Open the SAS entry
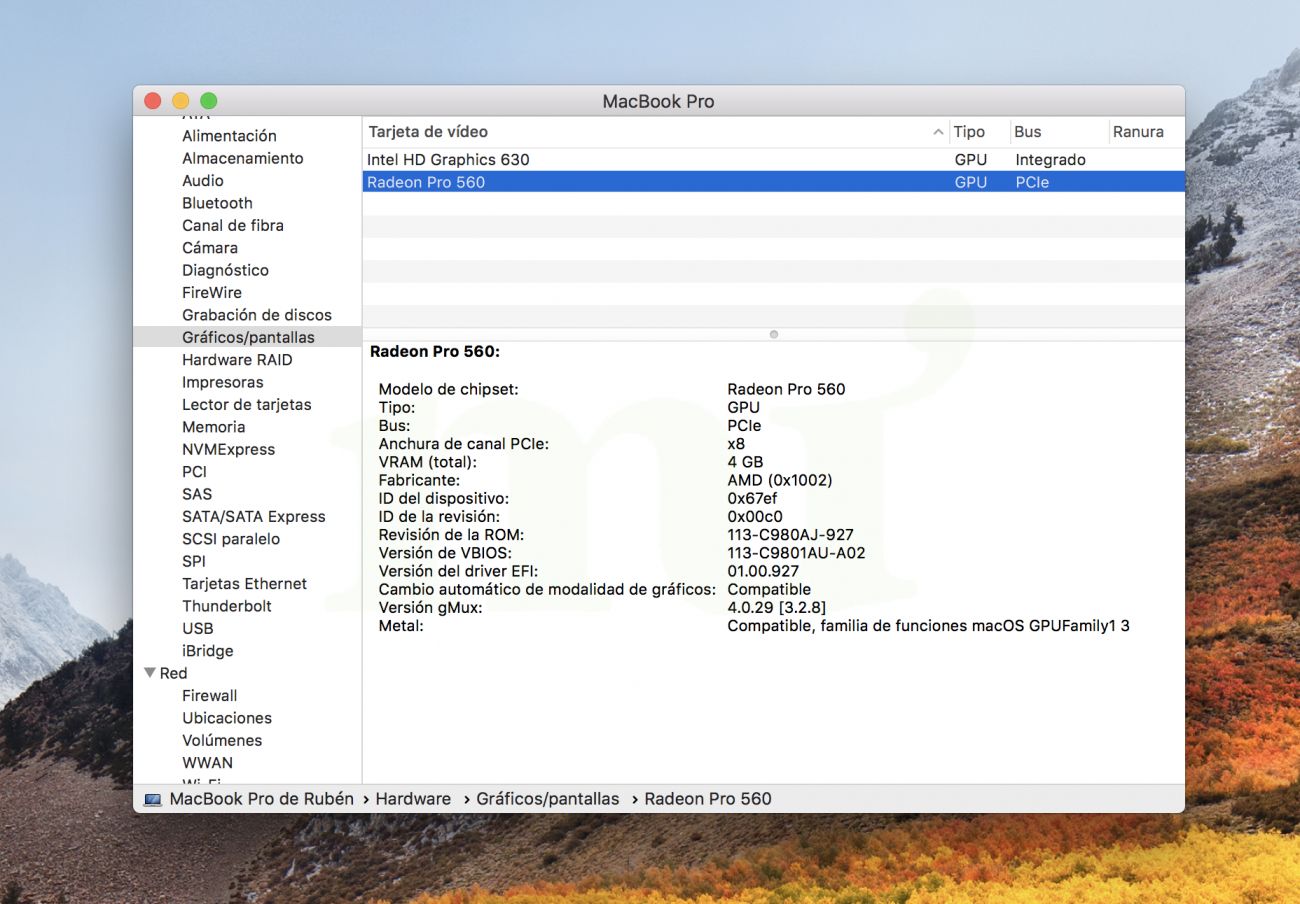The image size is (1300, 904). point(197,494)
